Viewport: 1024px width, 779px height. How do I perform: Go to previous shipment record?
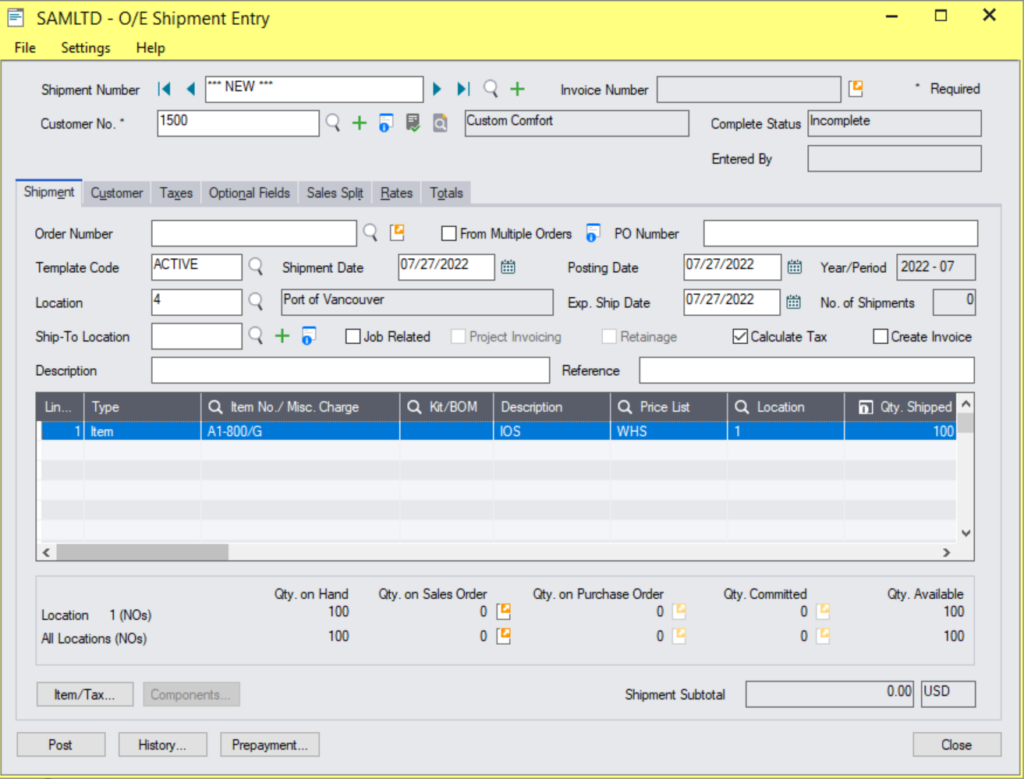point(191,89)
